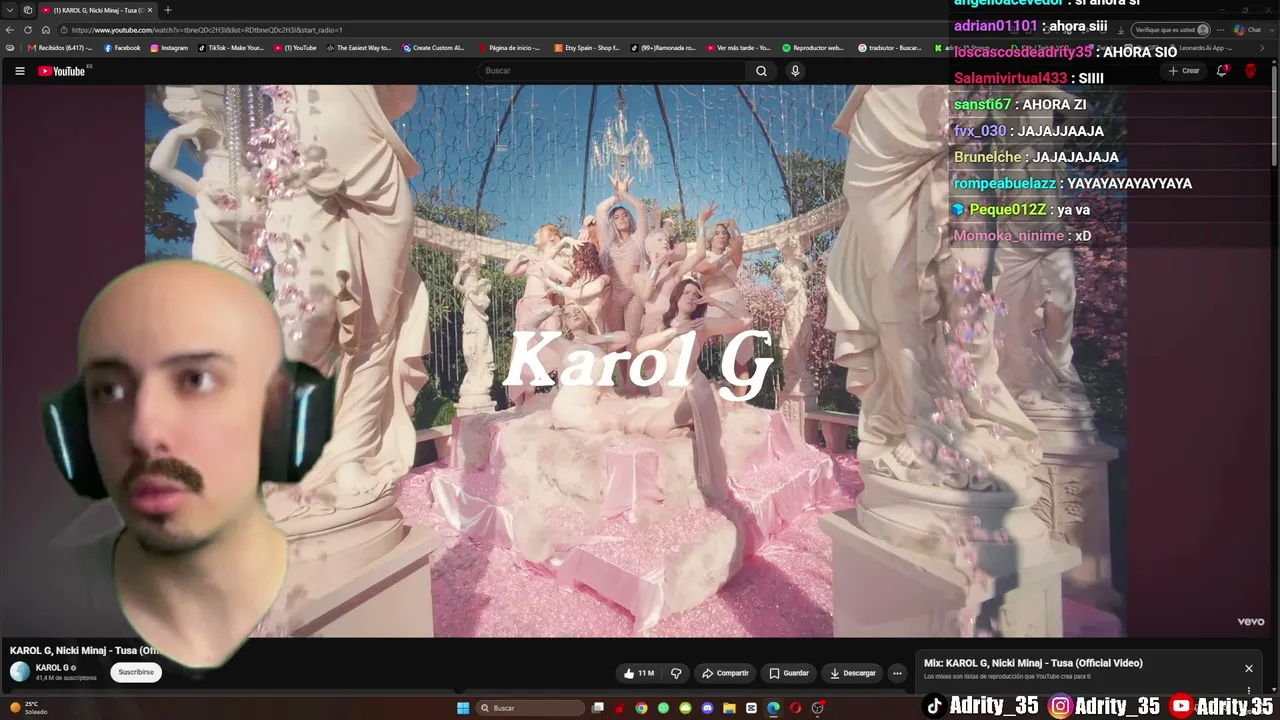Viewport: 1280px width, 720px height.
Task: Reload the browser page
Action: [x=28, y=30]
